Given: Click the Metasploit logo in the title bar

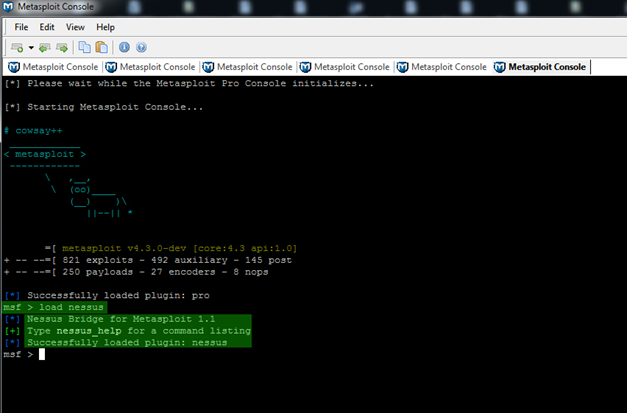Looking at the screenshot, I should [x=8, y=6].
